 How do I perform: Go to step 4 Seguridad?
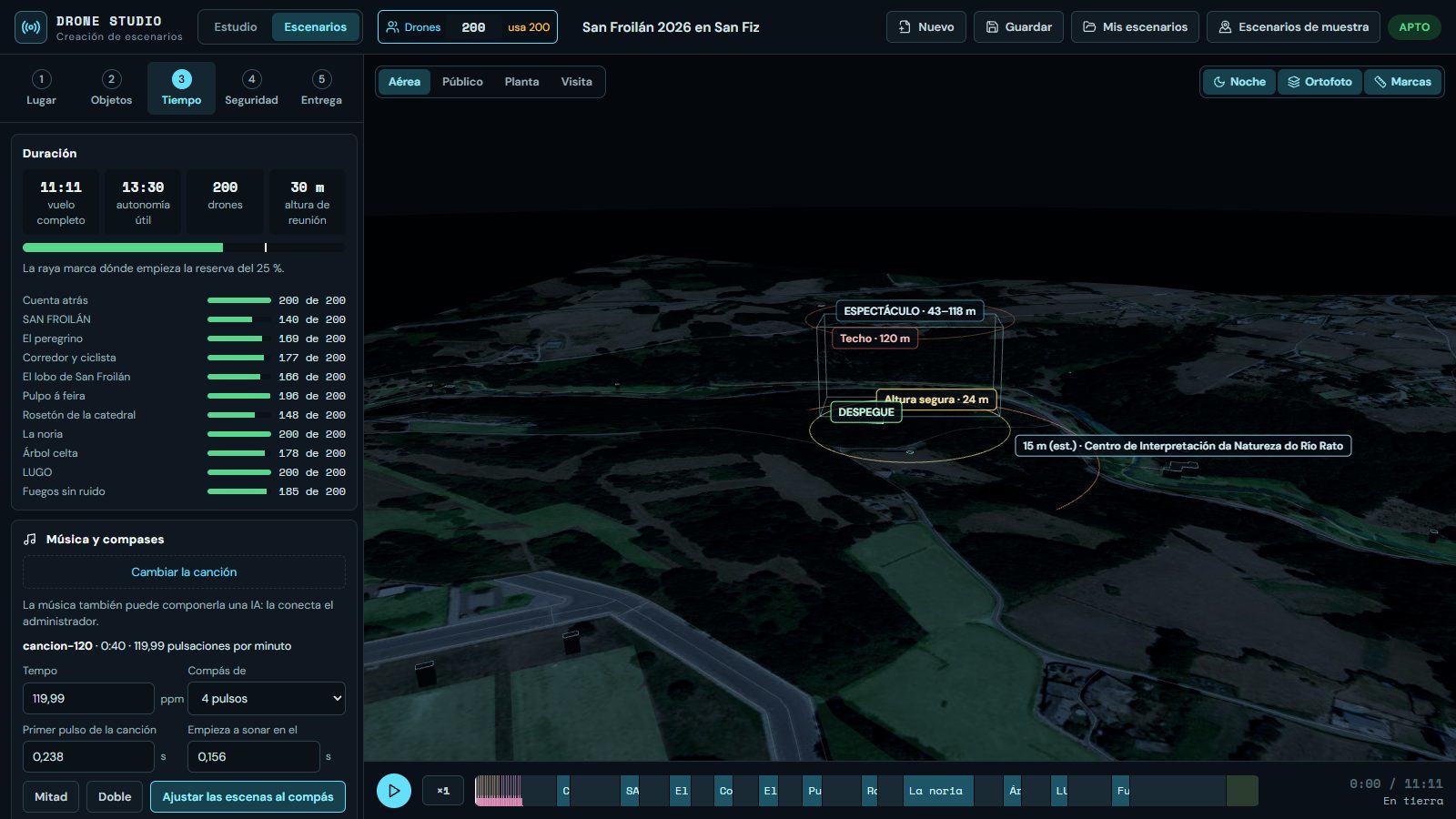(x=251, y=88)
